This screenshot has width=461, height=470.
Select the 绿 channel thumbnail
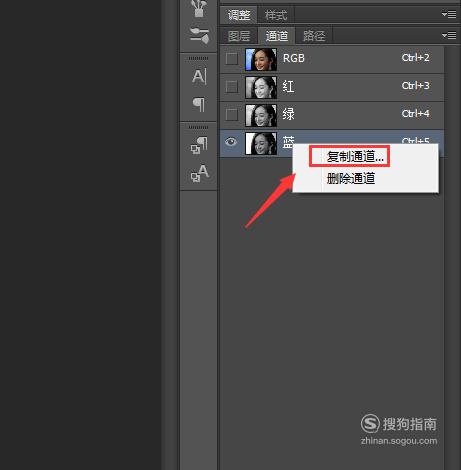(x=261, y=115)
